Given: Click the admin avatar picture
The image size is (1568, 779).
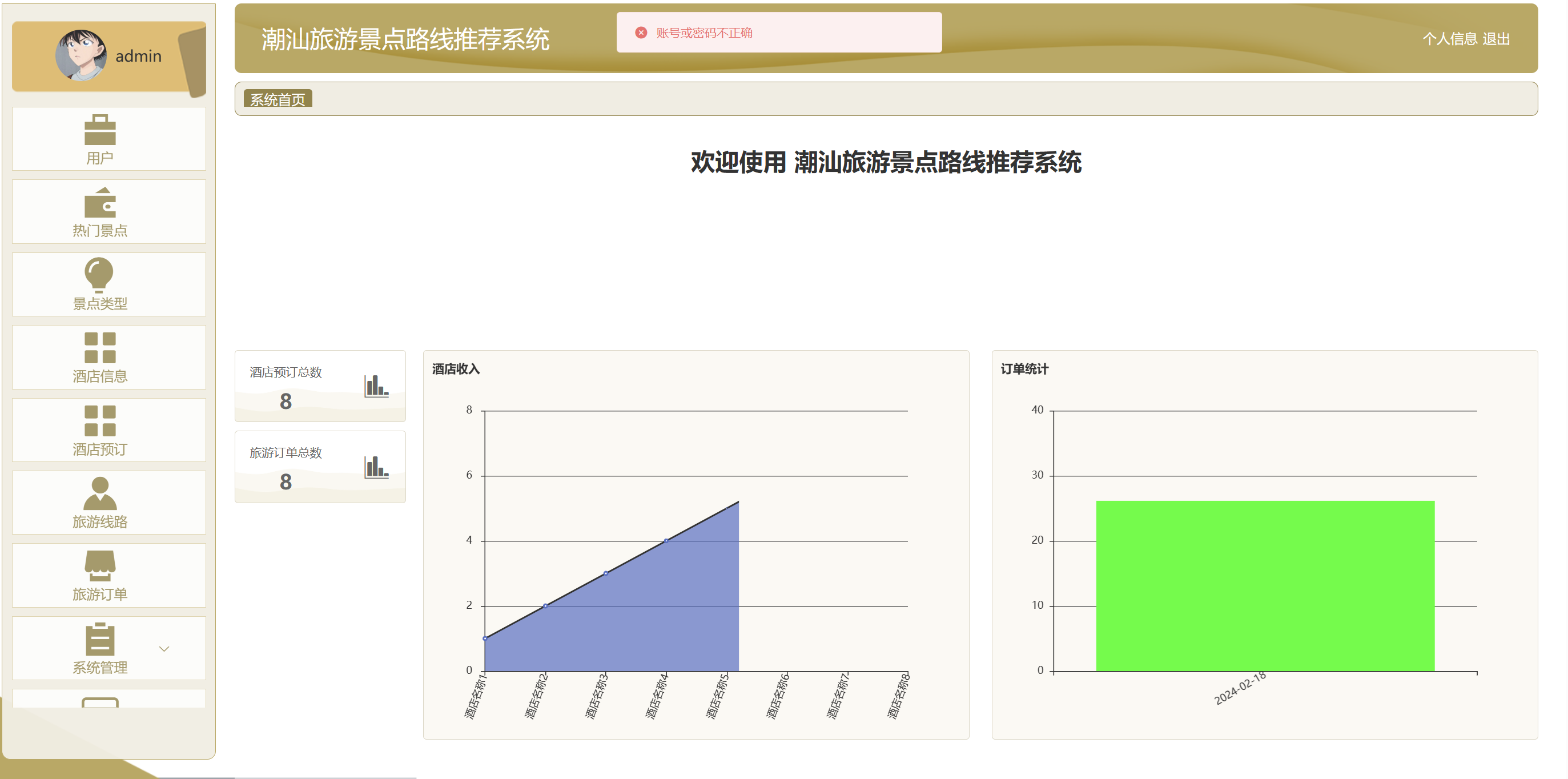Looking at the screenshot, I should [x=81, y=55].
